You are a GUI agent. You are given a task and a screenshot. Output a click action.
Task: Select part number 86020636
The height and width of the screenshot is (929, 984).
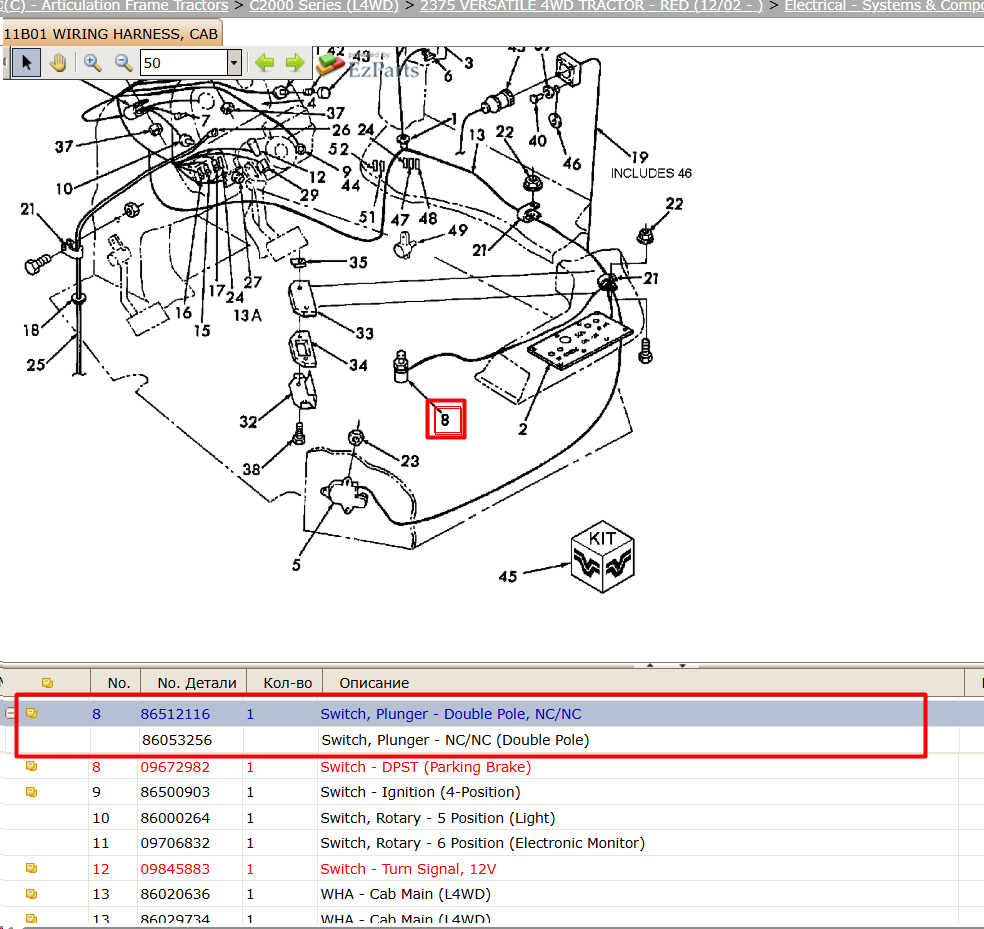pyautogui.click(x=175, y=894)
